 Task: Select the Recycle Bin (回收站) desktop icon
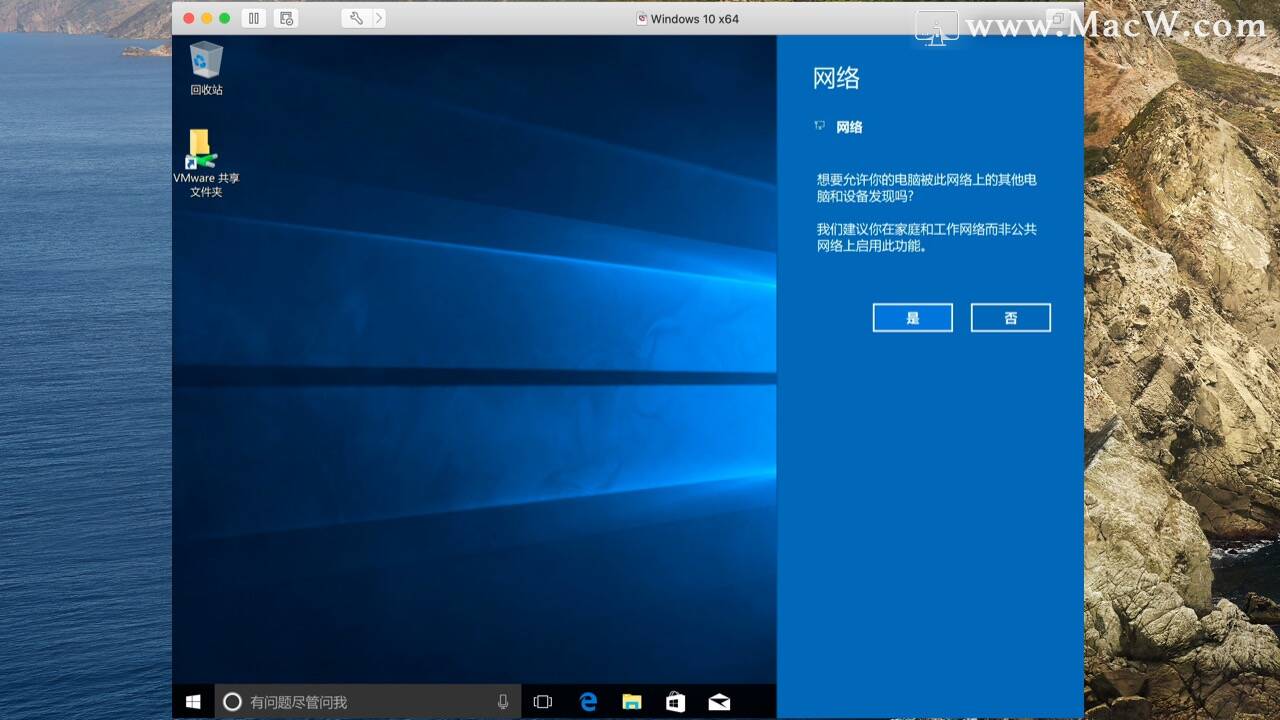tap(206, 68)
